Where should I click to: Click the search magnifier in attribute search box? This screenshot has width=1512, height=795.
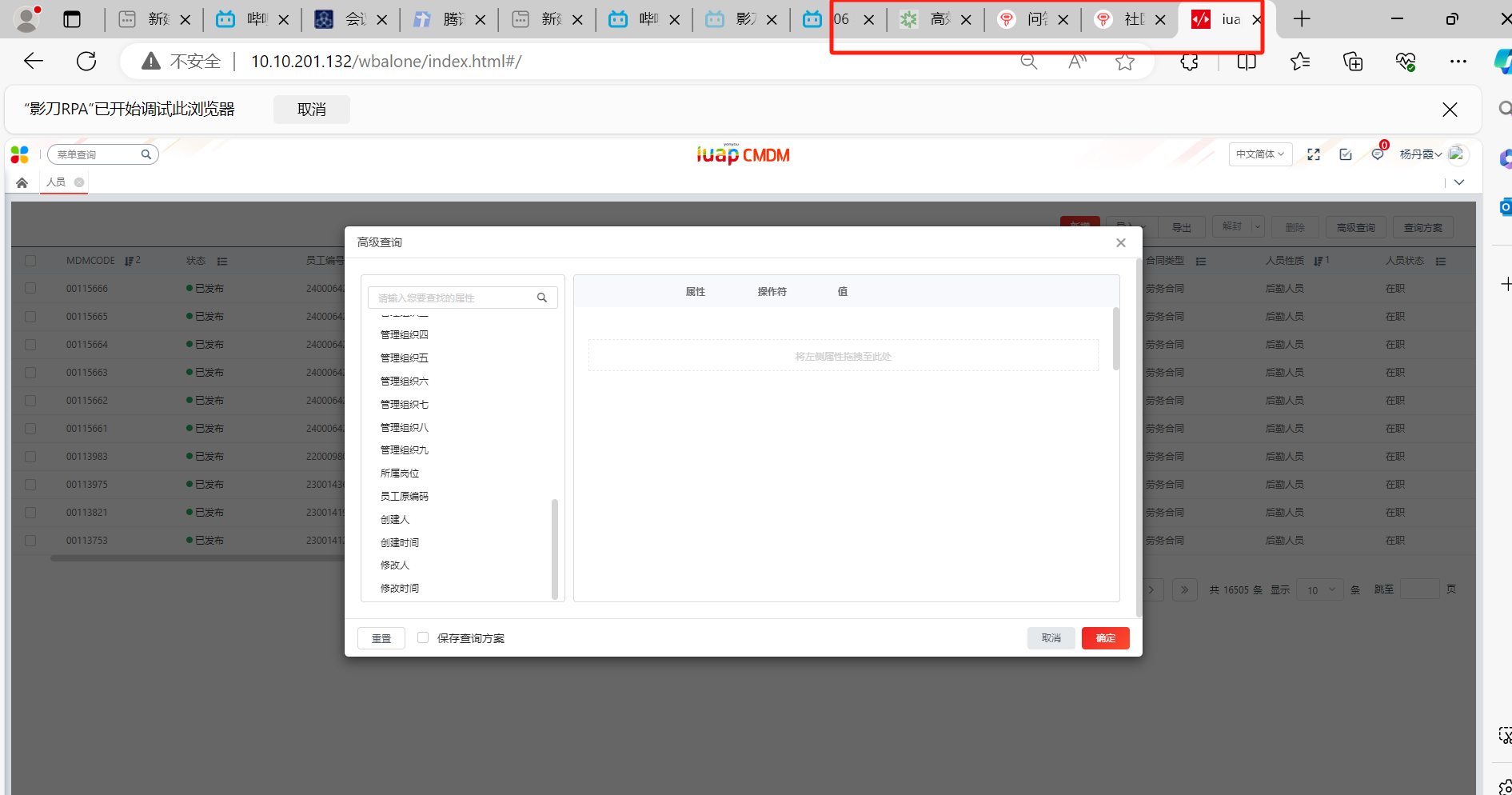[542, 298]
